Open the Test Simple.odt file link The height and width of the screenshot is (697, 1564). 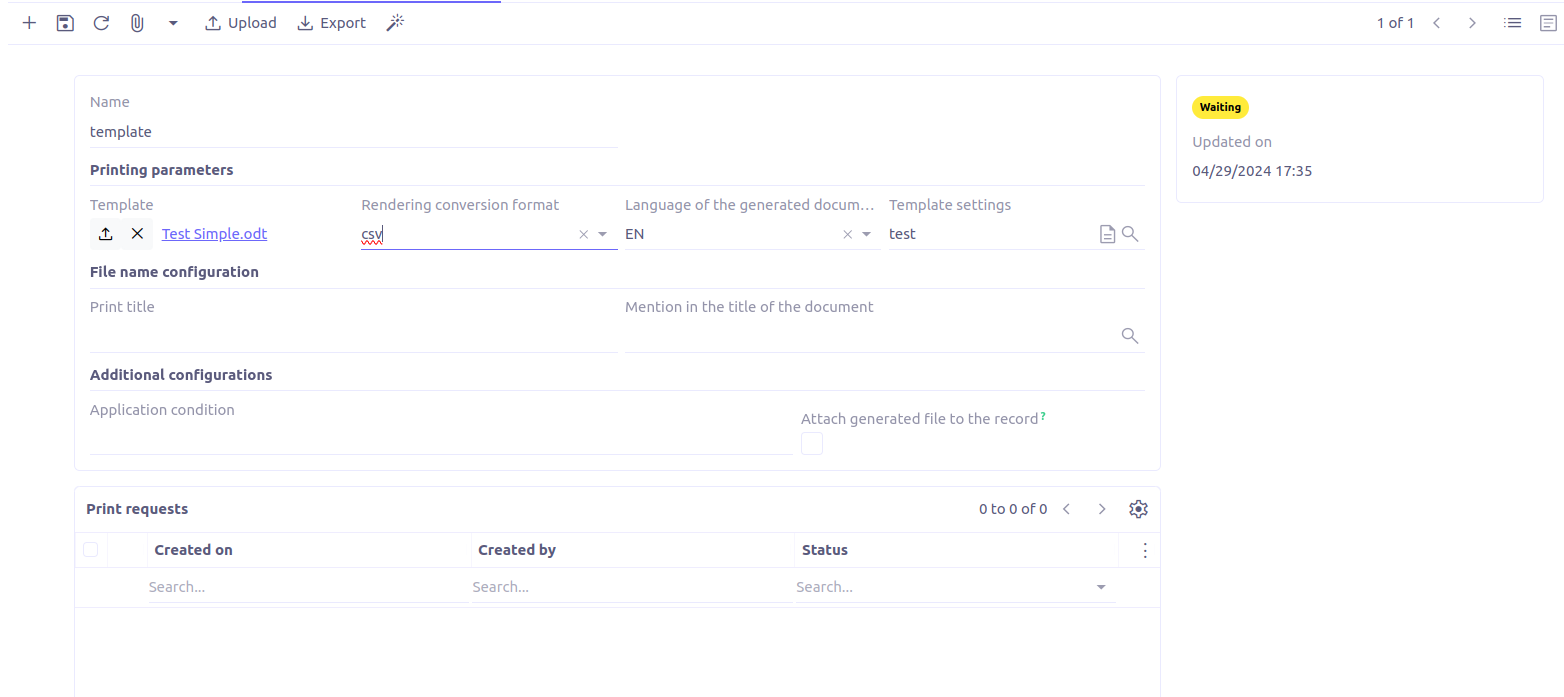coord(214,234)
